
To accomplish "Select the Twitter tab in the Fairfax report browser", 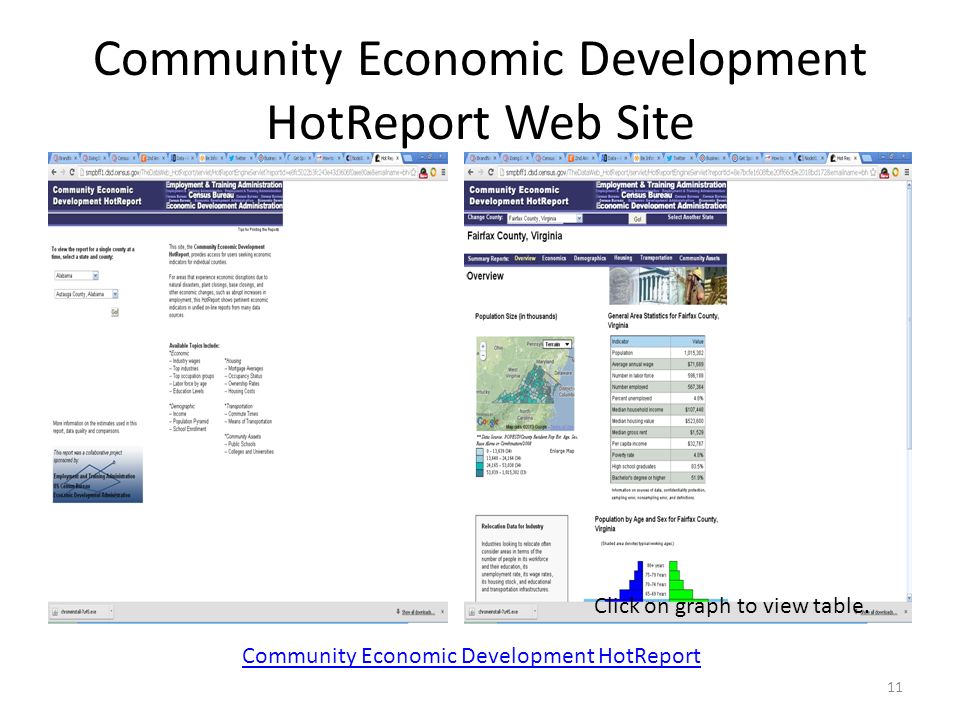I will (x=679, y=158).
